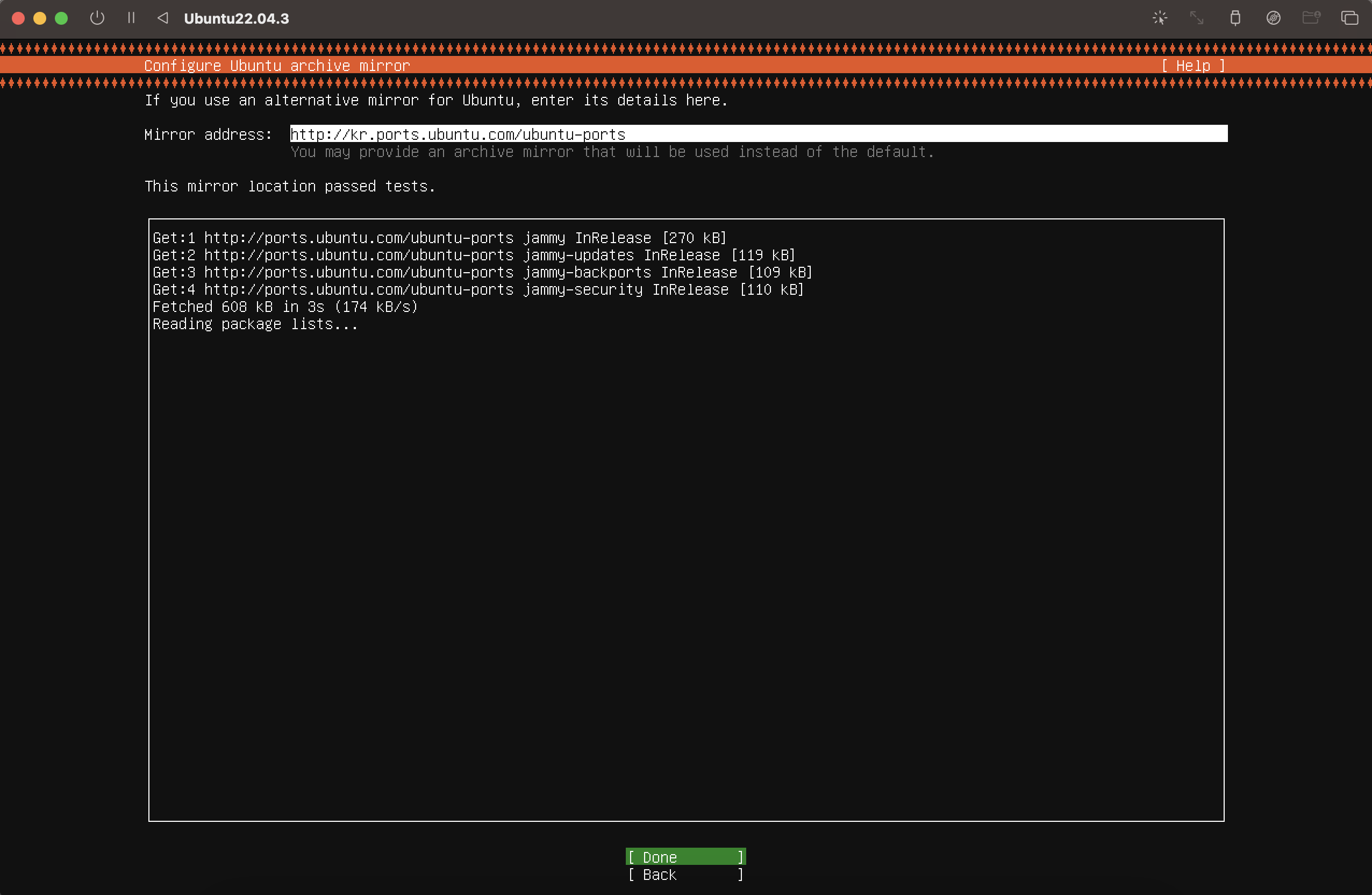Click the Ubuntu22.04.3 window title
The image size is (1372, 895).
[x=237, y=18]
